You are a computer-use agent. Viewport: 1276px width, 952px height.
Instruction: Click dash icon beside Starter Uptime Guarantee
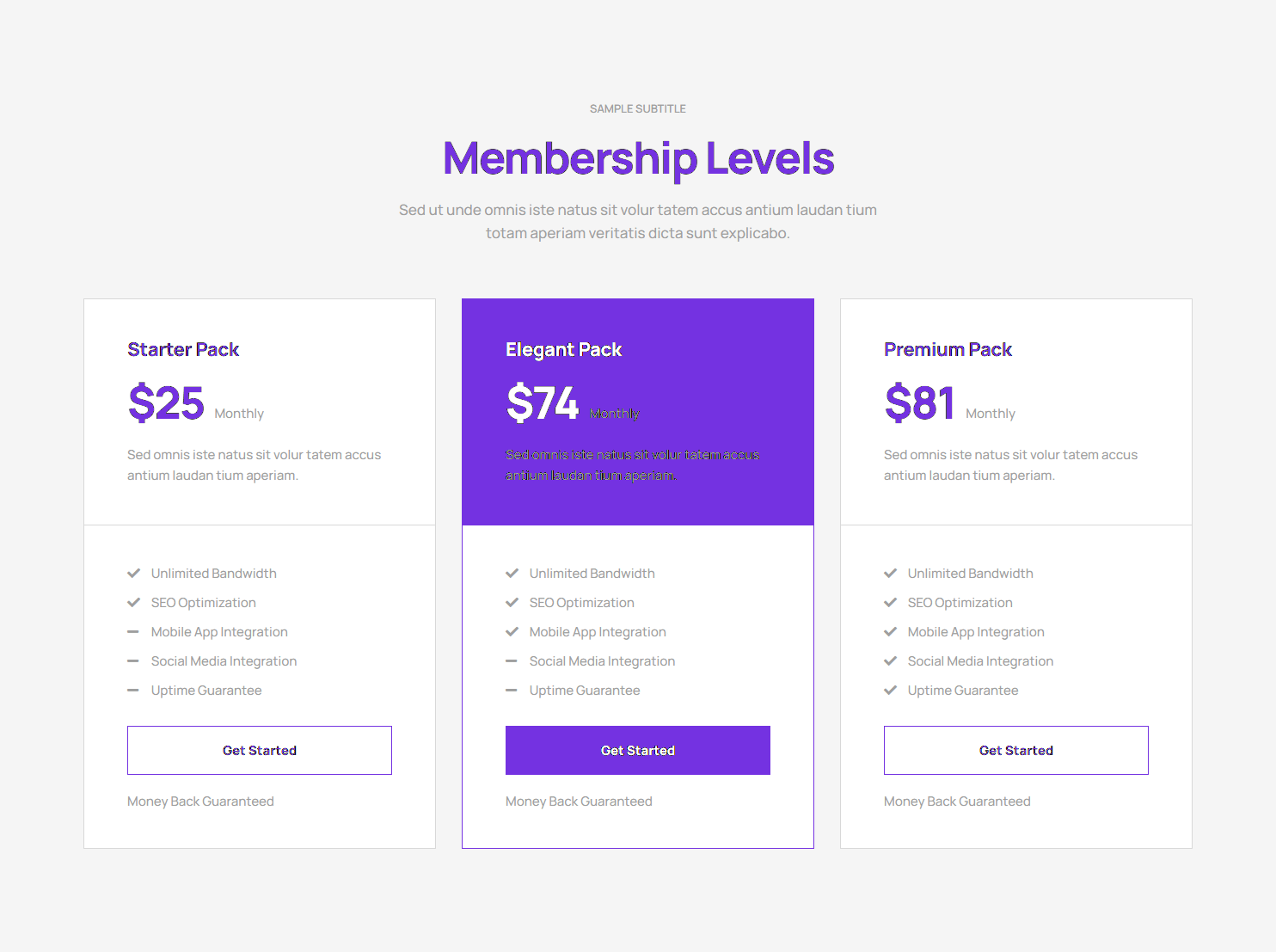point(133,691)
